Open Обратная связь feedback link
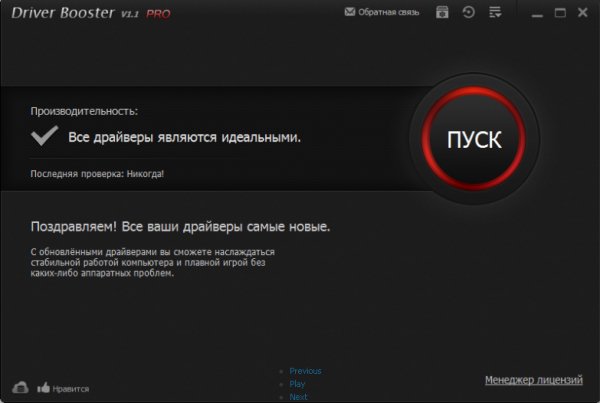Viewport: 600px width, 403px height. click(388, 12)
